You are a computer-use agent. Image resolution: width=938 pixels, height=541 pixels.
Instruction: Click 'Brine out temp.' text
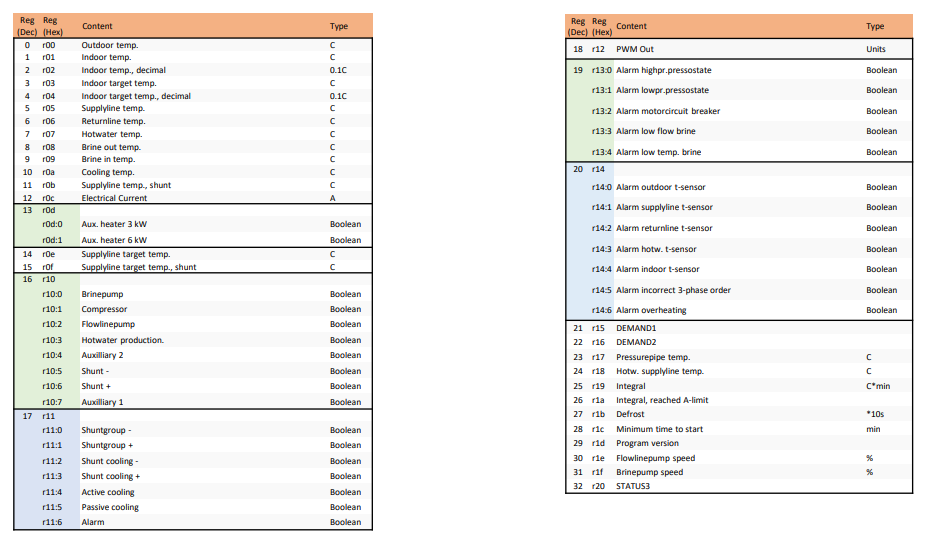(x=111, y=147)
